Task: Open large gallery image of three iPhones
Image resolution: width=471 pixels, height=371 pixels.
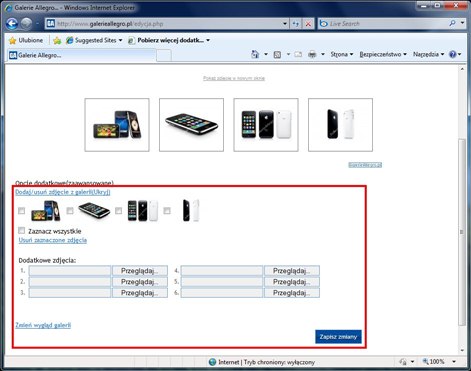Action: coord(266,125)
